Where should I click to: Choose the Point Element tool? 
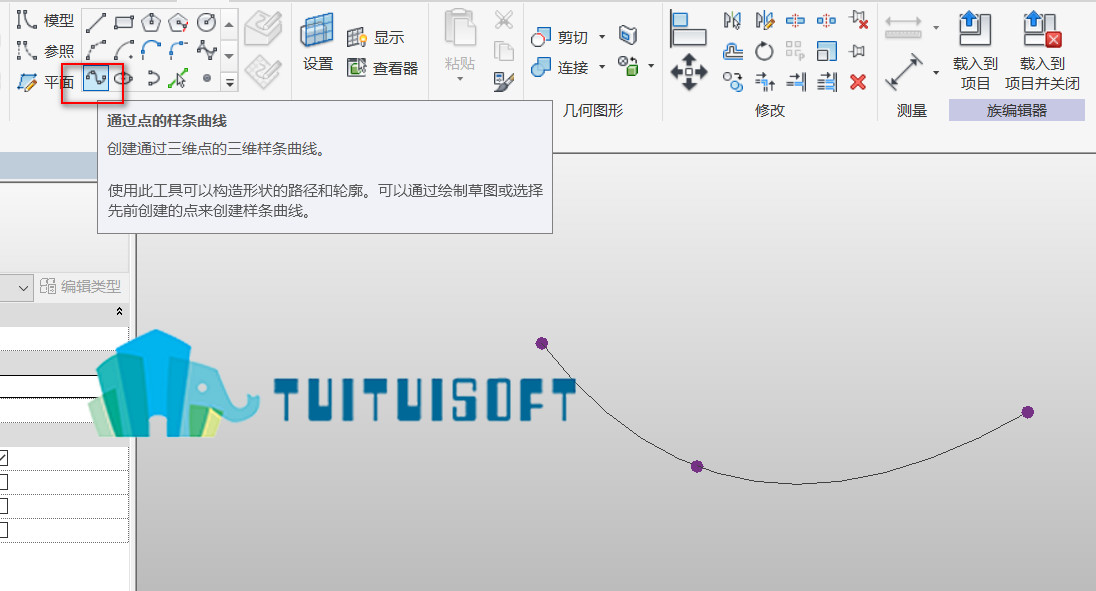pyautogui.click(x=206, y=78)
